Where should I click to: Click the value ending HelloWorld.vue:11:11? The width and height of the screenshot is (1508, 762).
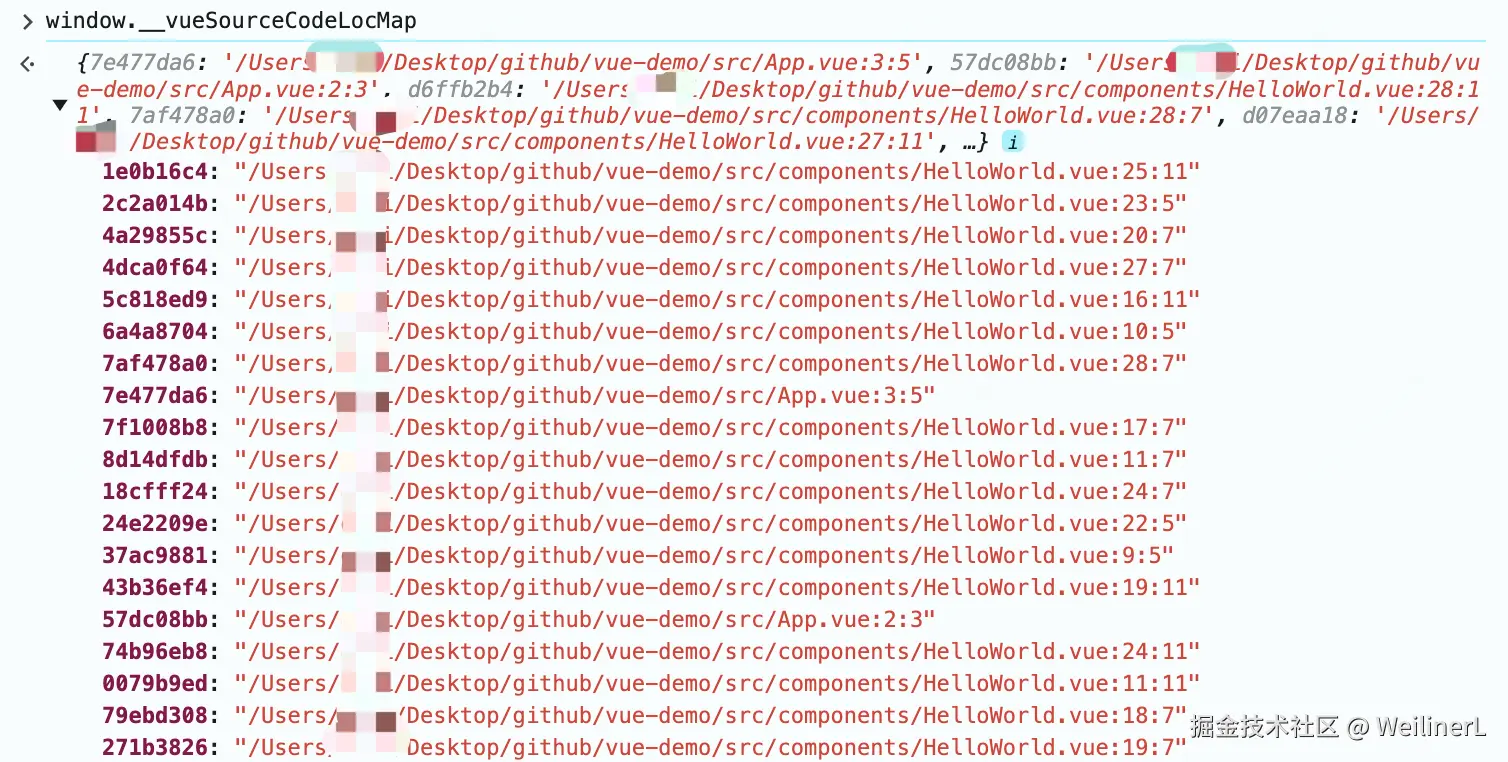pos(717,683)
